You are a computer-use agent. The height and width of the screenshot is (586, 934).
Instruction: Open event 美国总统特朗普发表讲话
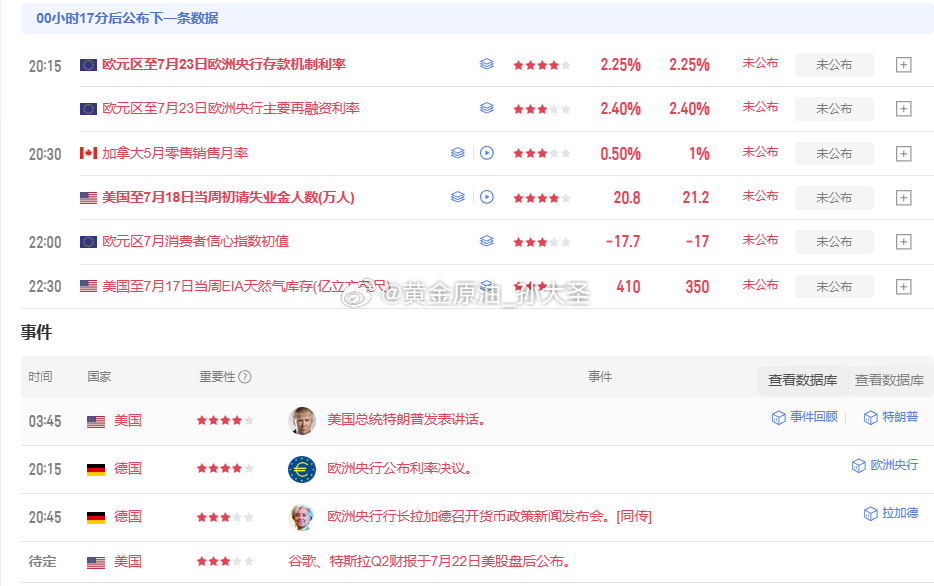point(407,420)
